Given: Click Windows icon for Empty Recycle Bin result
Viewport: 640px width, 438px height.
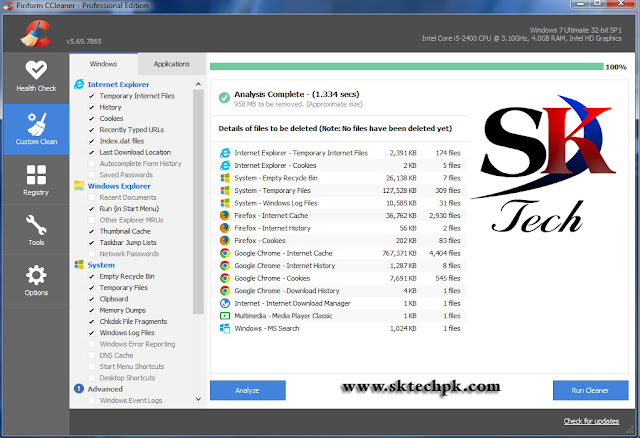Looking at the screenshot, I should click(225, 178).
